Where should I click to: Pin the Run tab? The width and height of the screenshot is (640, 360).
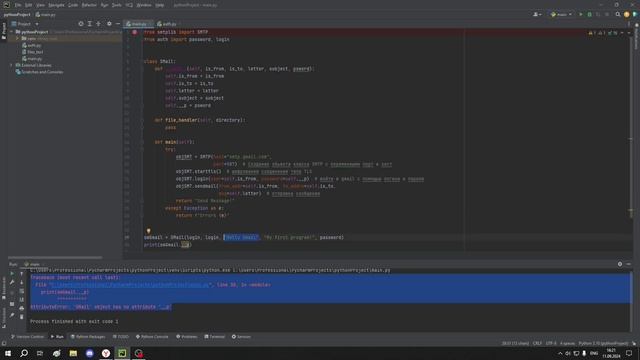[12, 316]
